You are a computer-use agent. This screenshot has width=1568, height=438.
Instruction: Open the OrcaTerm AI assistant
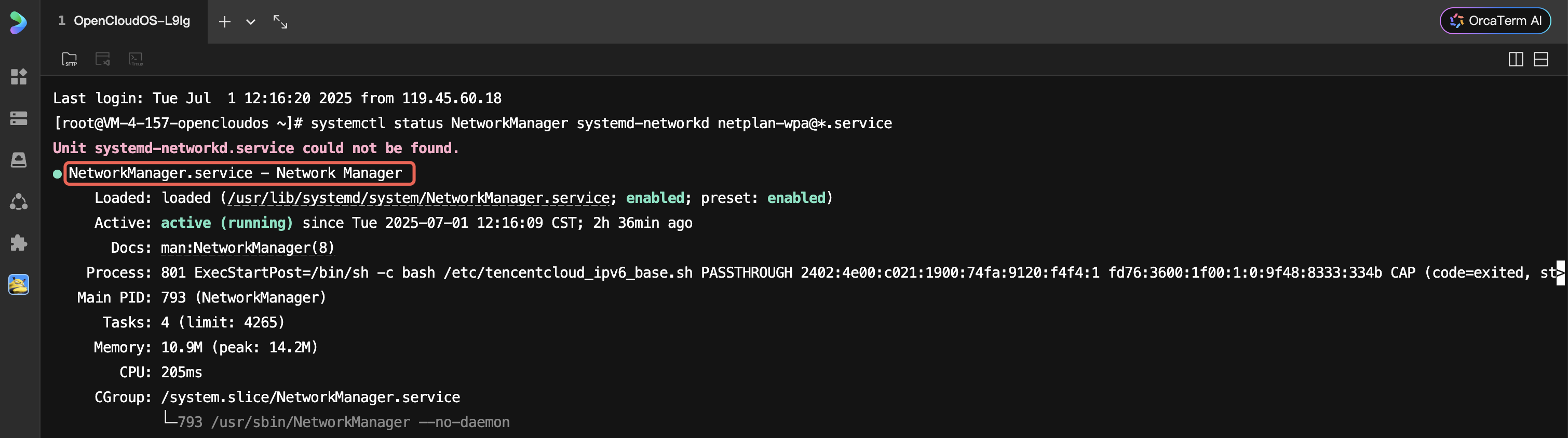(x=1495, y=21)
